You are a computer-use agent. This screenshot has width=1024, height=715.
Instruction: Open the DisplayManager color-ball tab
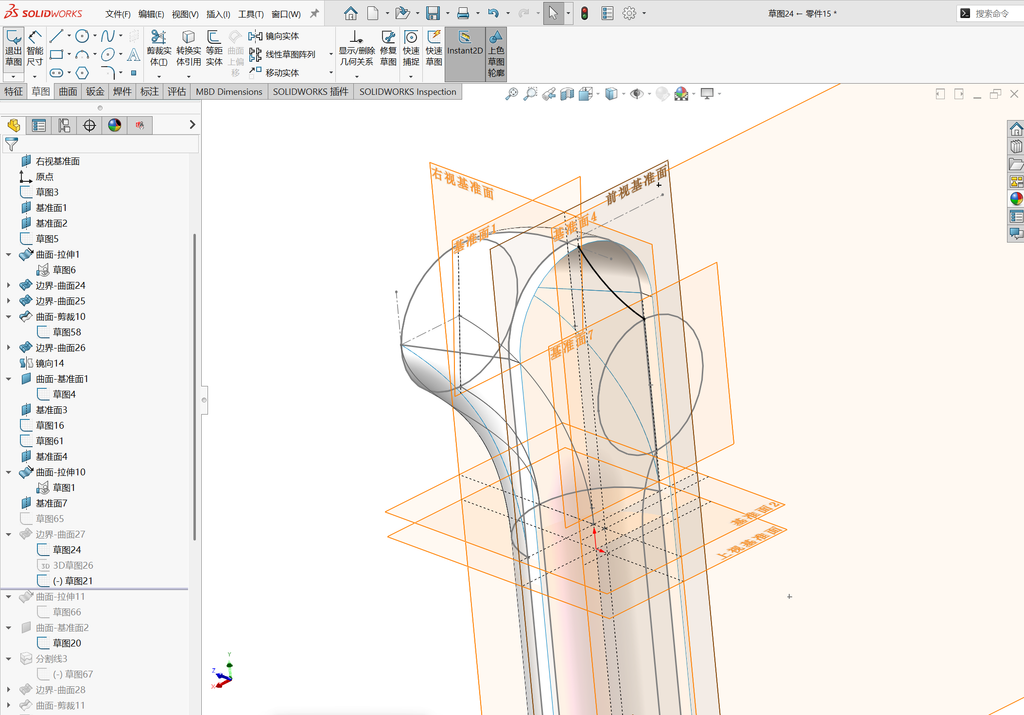point(115,125)
